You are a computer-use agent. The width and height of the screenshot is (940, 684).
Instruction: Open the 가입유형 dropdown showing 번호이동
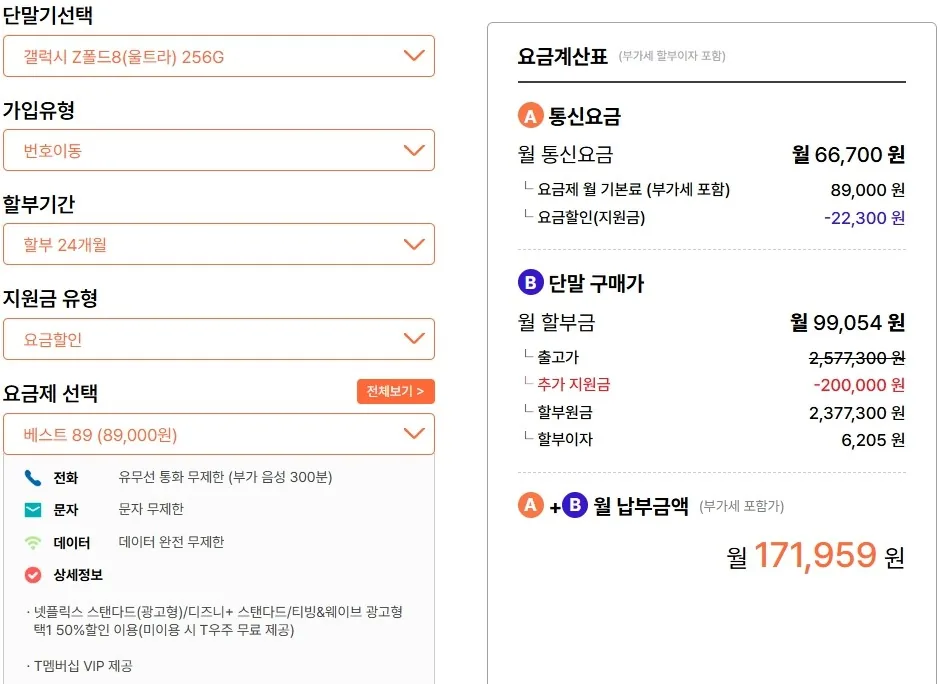click(219, 150)
